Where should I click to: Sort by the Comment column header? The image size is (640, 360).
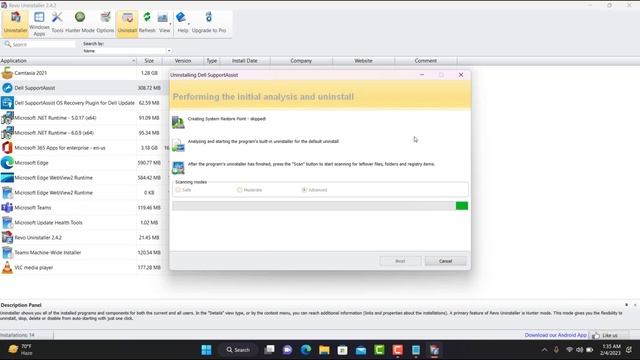pyautogui.click(x=426, y=60)
